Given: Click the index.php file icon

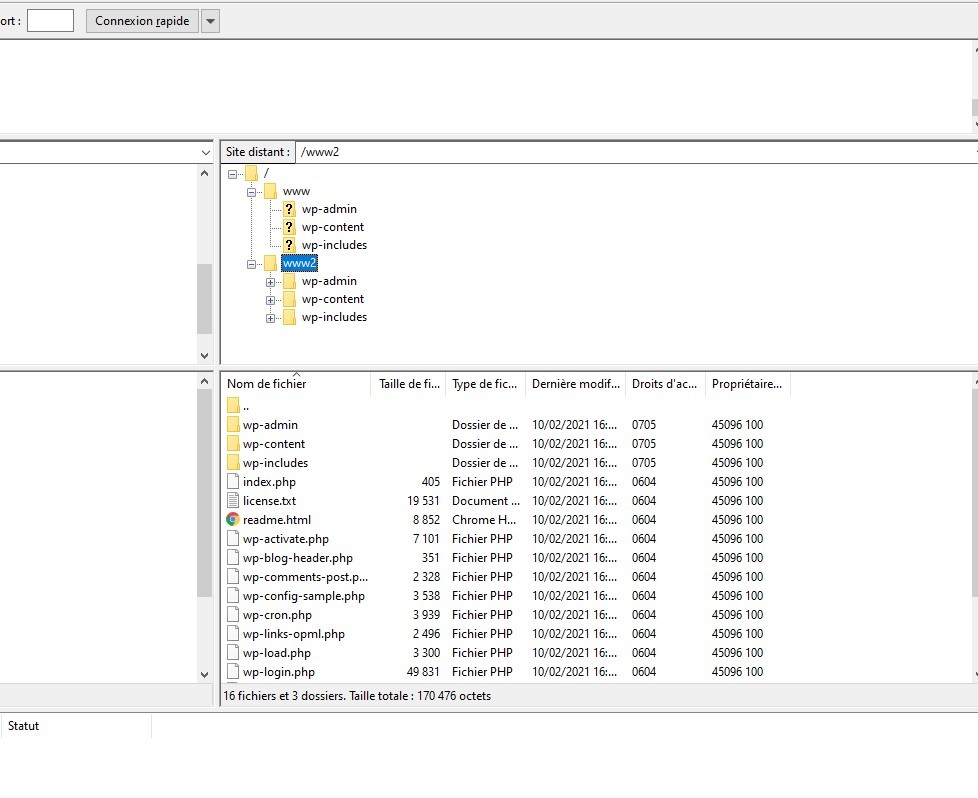Looking at the screenshot, I should (233, 482).
